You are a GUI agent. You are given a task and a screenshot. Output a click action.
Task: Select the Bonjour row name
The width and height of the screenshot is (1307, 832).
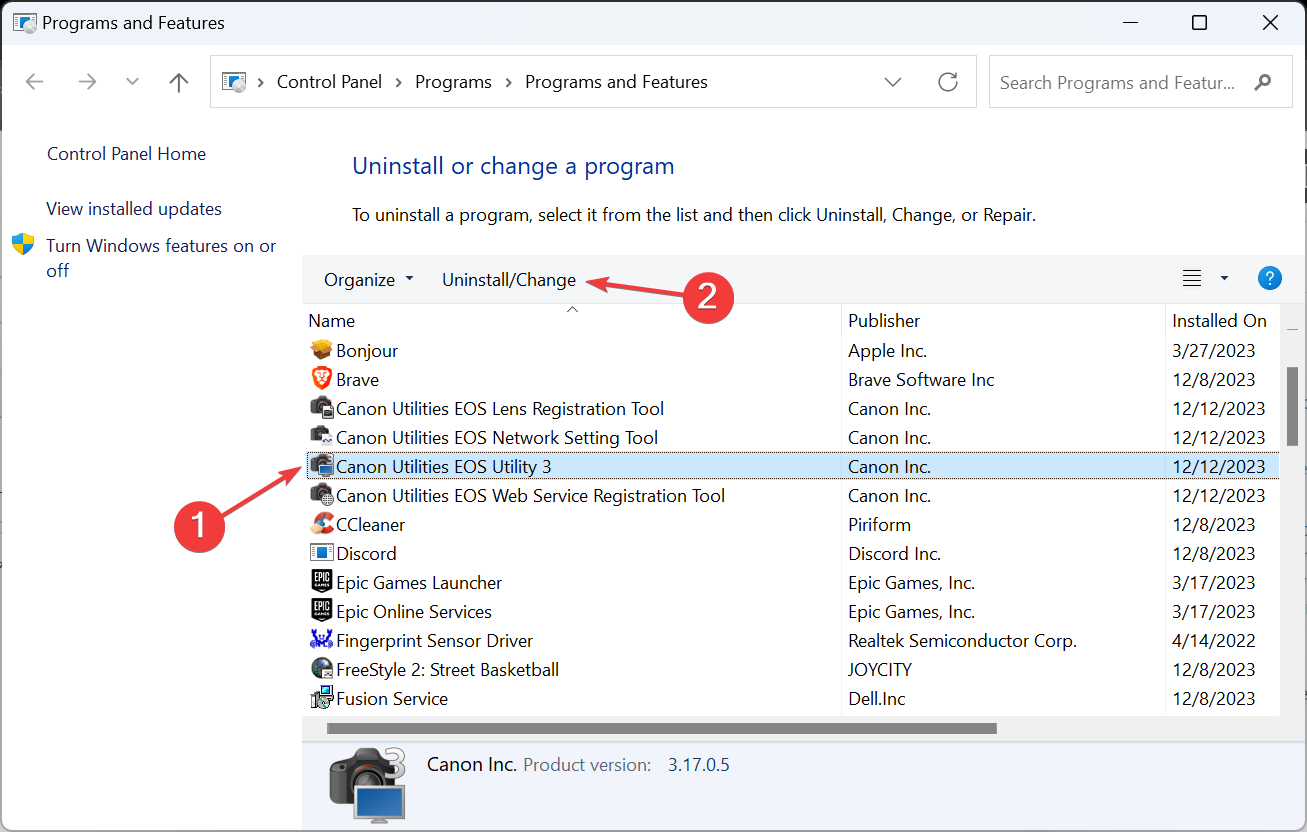point(367,351)
